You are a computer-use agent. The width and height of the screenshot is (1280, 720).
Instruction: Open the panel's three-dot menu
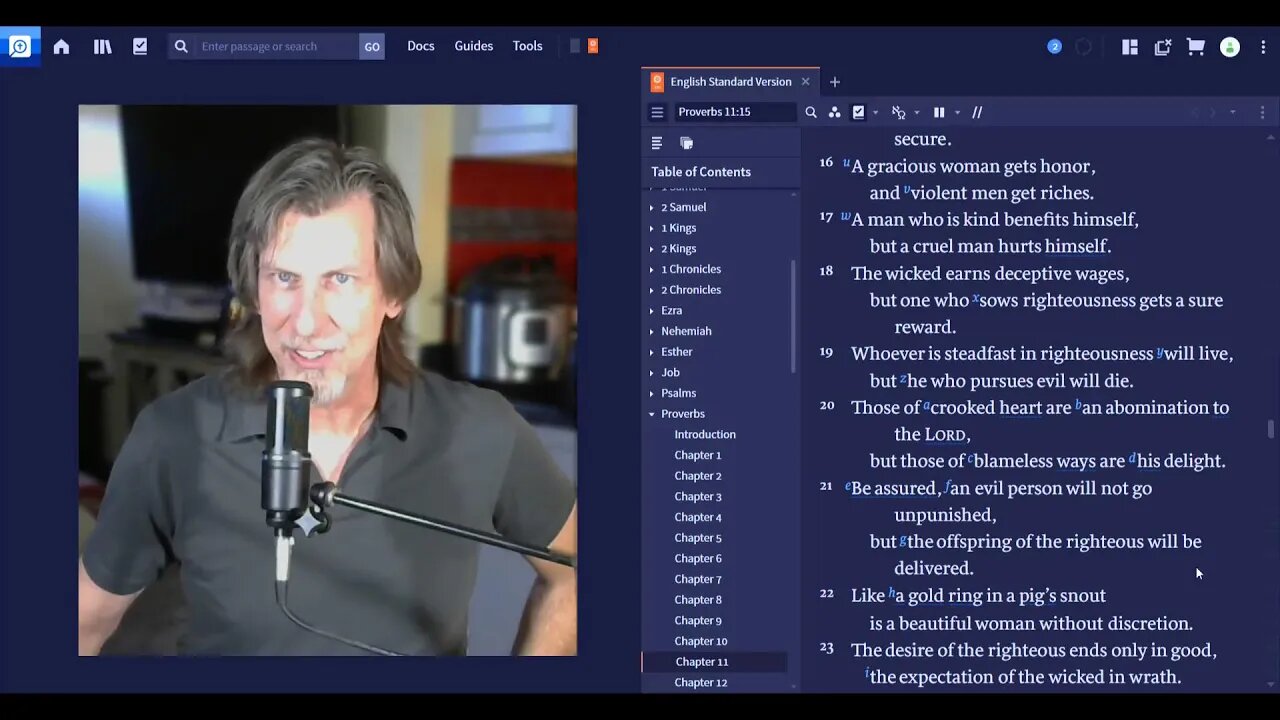(x=1262, y=112)
